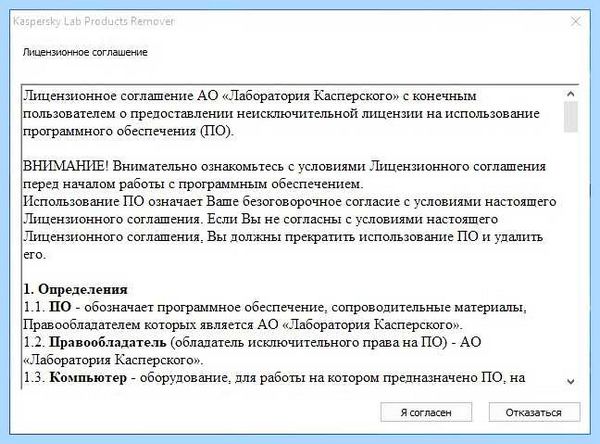600x444 pixels.
Task: Click the heading "1. Определения"
Action: click(75, 289)
